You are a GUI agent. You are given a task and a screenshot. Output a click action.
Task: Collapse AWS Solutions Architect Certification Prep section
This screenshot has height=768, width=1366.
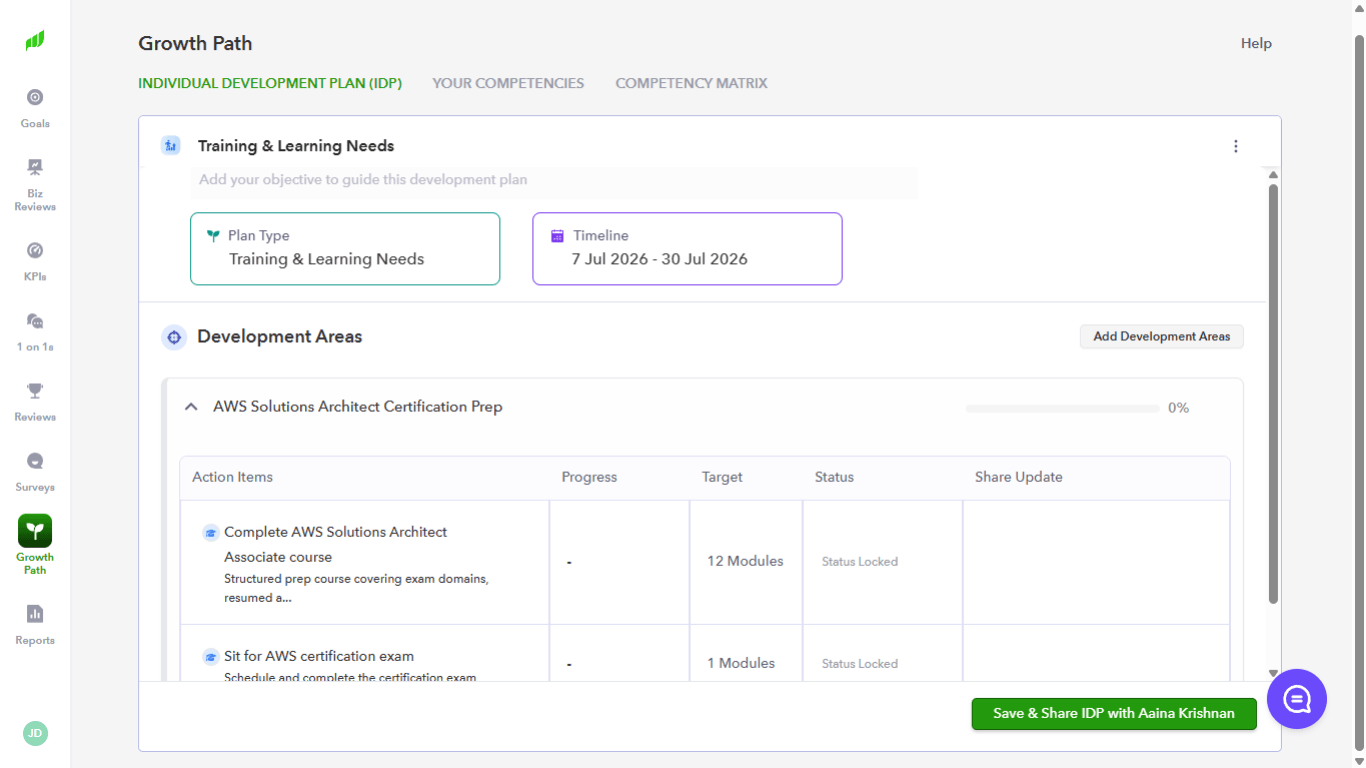point(191,407)
